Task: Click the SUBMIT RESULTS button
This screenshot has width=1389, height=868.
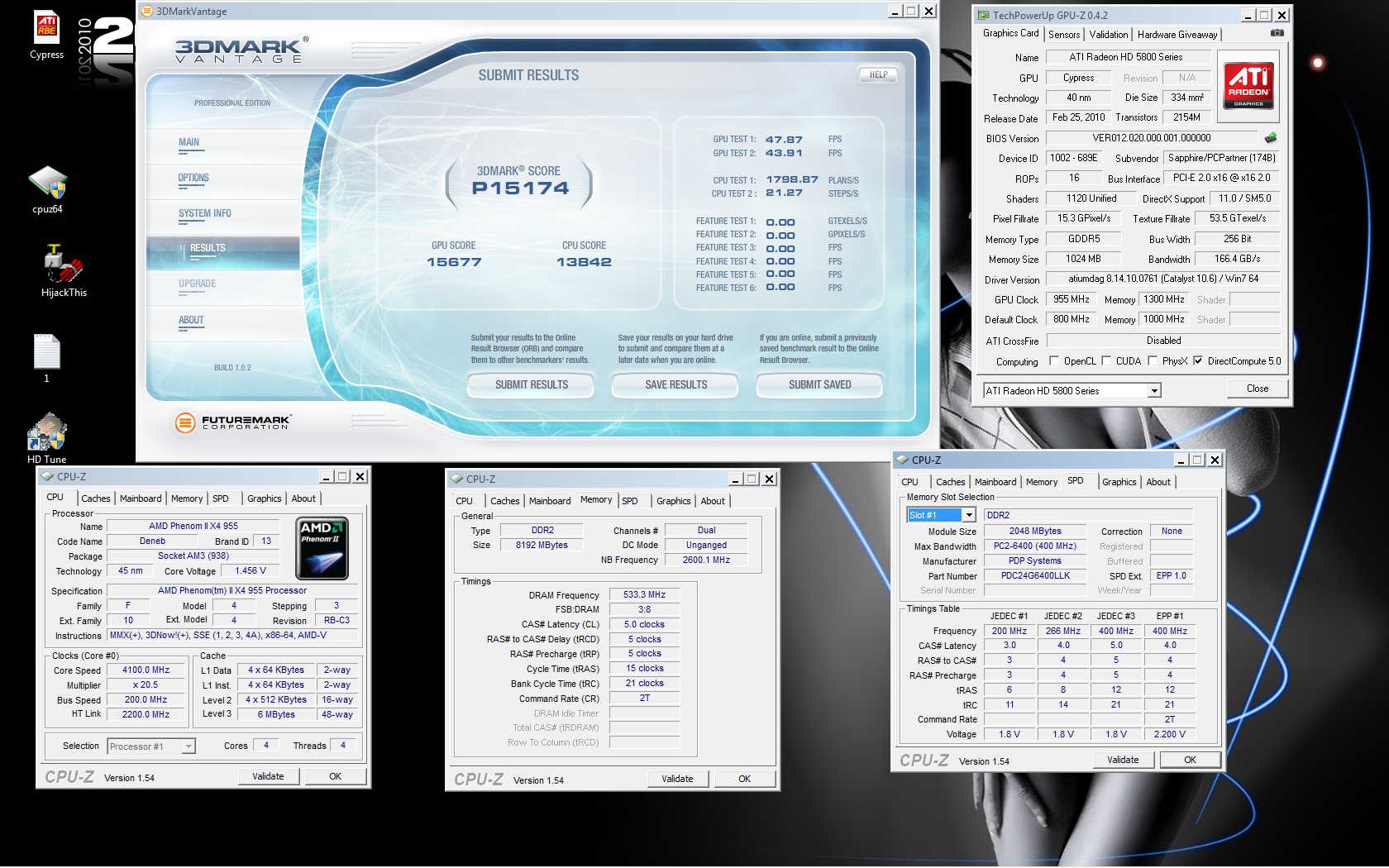Action: pyautogui.click(x=531, y=385)
